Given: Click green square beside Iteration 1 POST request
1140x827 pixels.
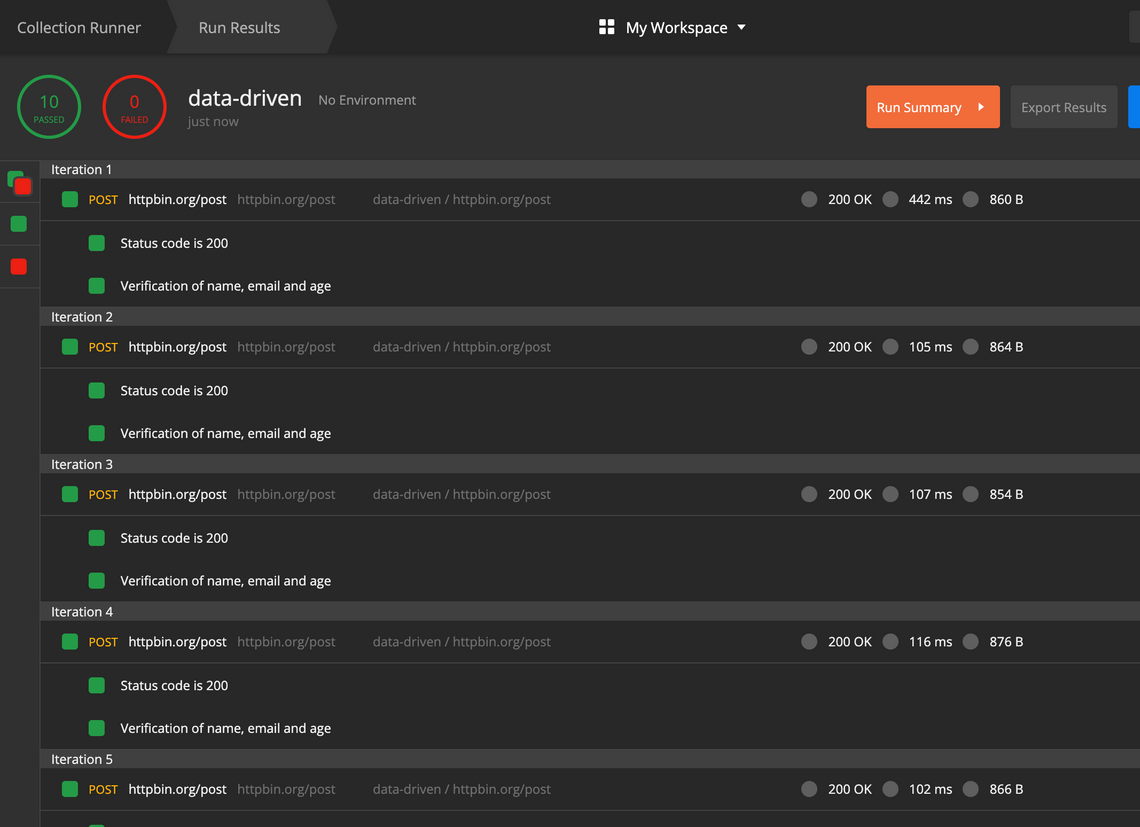Looking at the screenshot, I should point(70,200).
